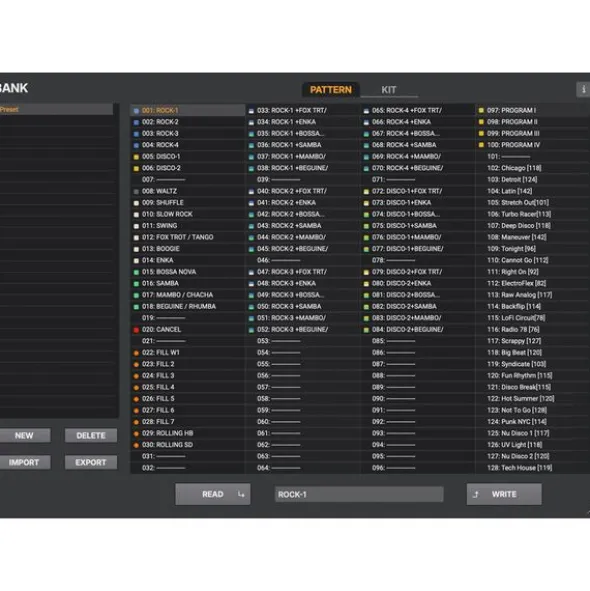
Task: Select pattern 118: Big Beat [120]
Action: [x=533, y=352]
